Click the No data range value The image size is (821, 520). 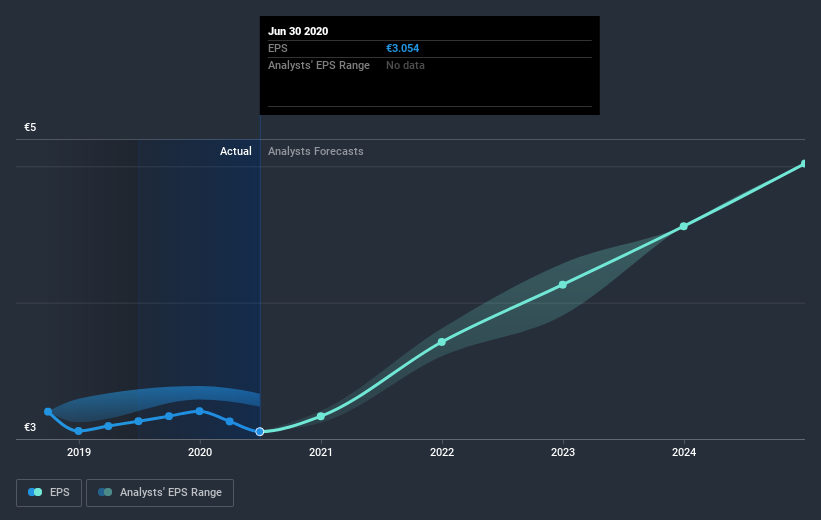pos(405,65)
